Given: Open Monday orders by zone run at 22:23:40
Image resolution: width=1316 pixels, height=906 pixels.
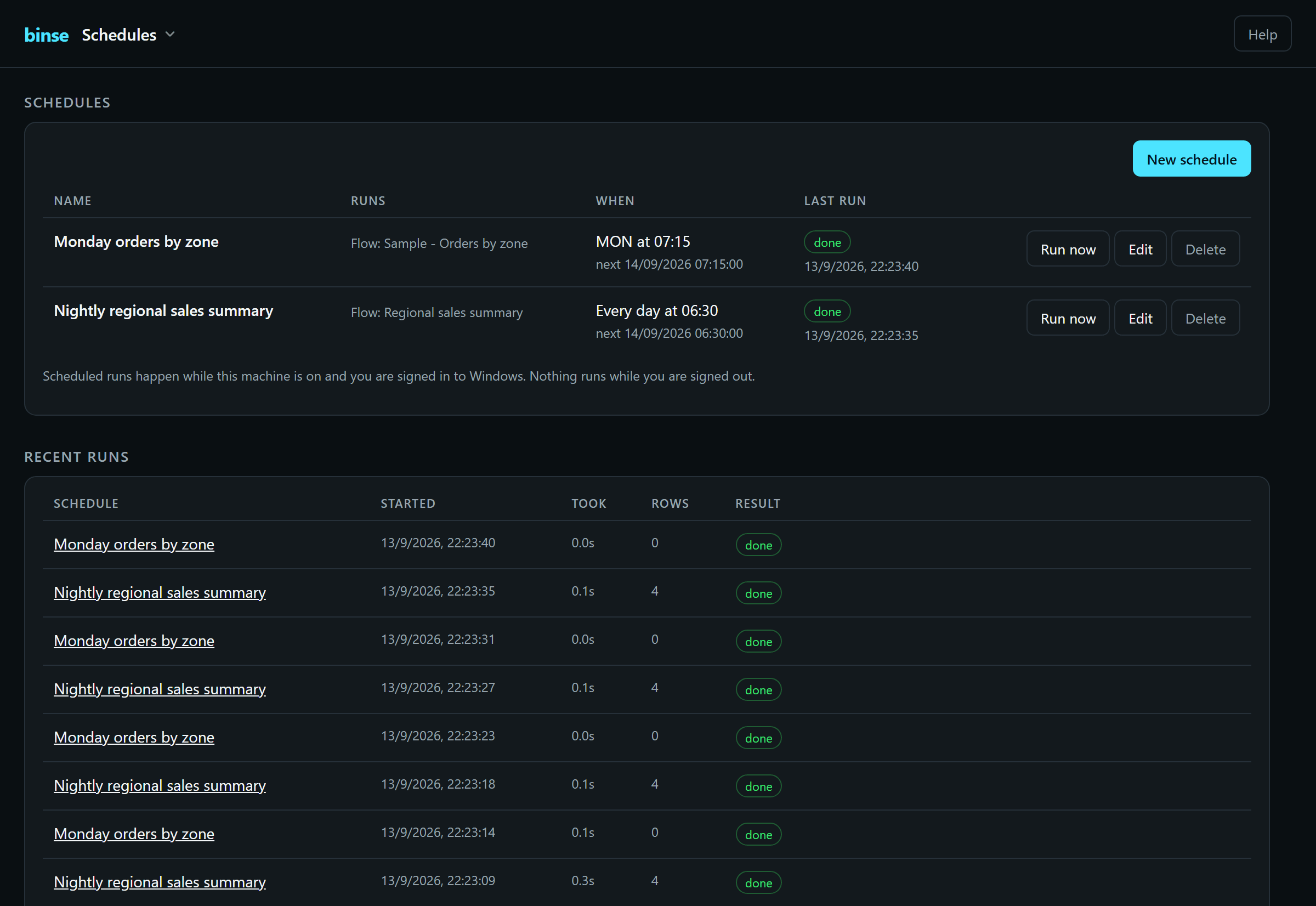Looking at the screenshot, I should (x=134, y=544).
